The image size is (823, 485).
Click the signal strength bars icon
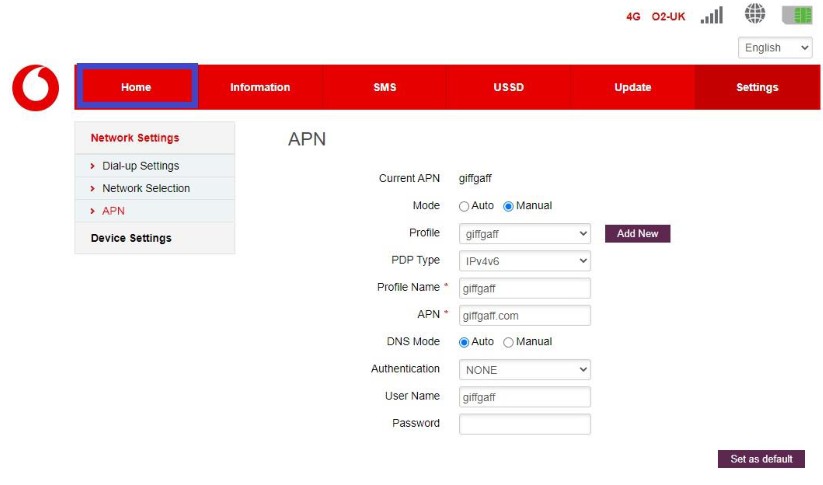(x=711, y=15)
